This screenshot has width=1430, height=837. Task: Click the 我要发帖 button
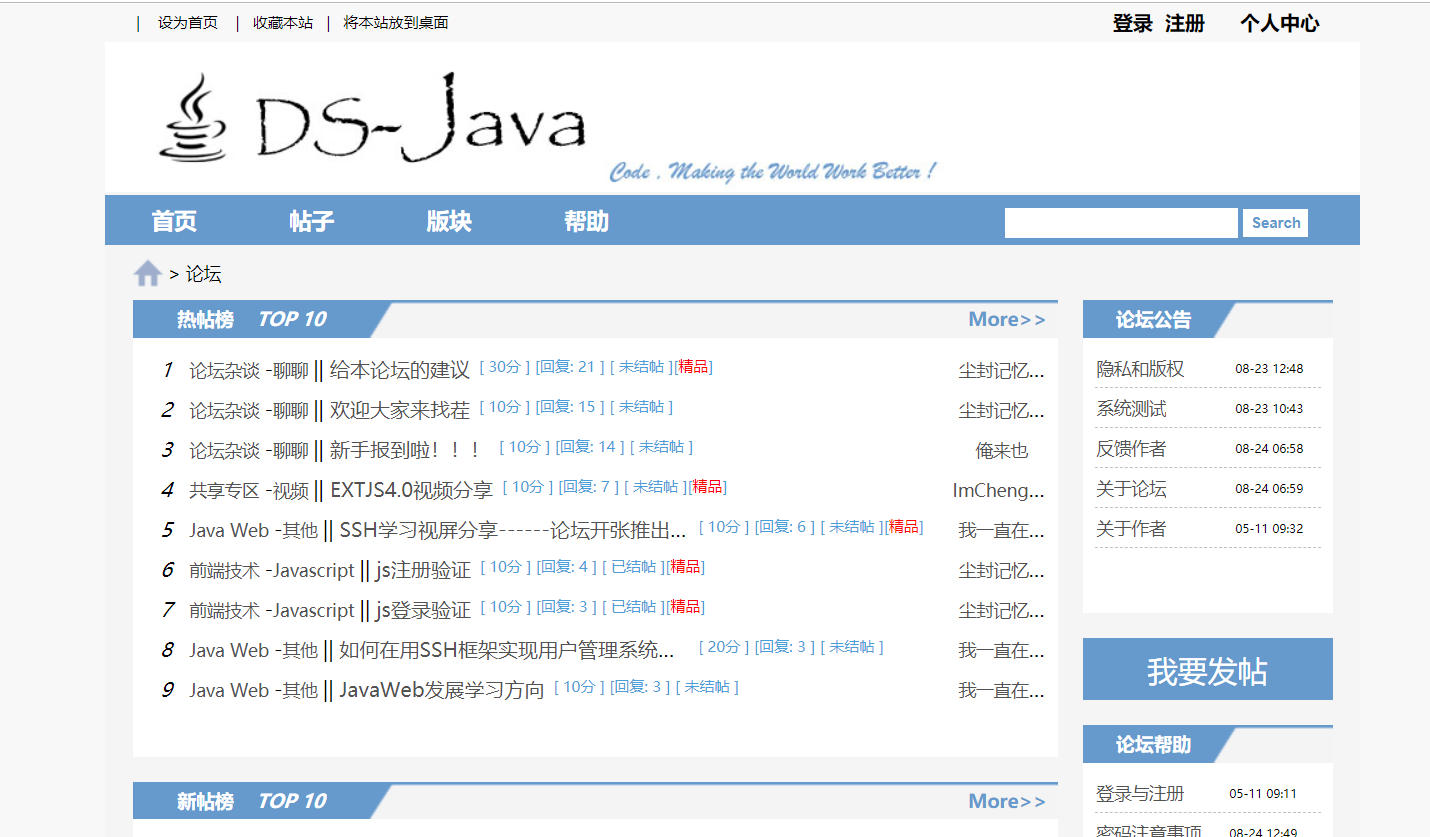[x=1208, y=669]
